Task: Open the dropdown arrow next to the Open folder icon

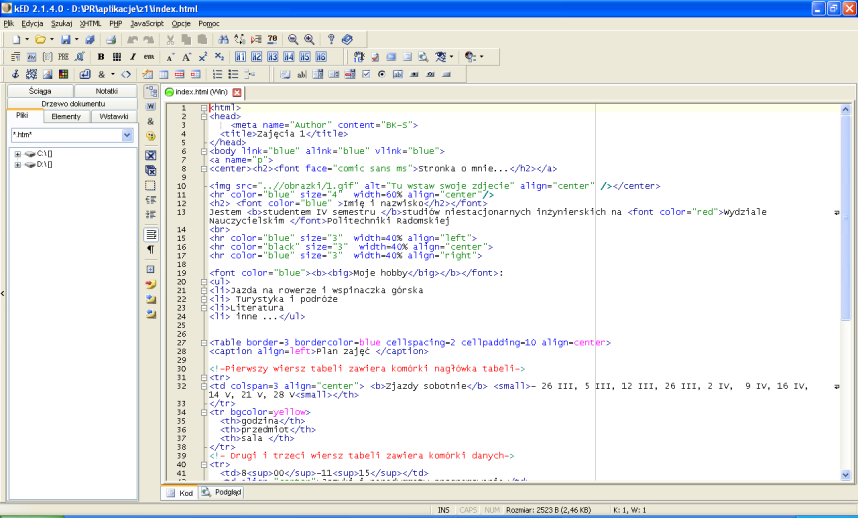Action: pyautogui.click(x=52, y=39)
